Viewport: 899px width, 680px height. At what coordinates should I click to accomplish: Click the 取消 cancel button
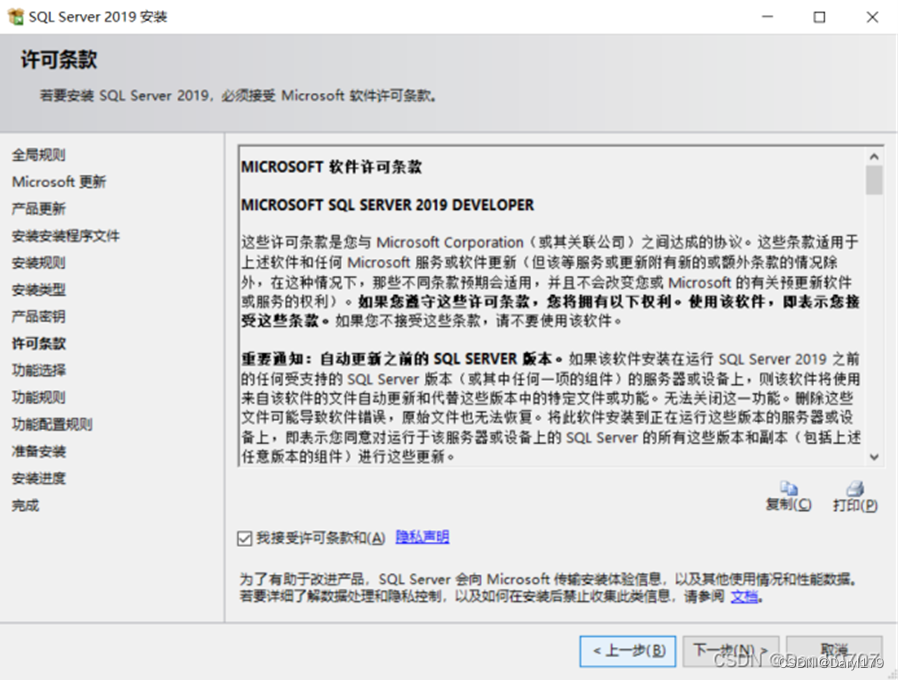[x=834, y=651]
